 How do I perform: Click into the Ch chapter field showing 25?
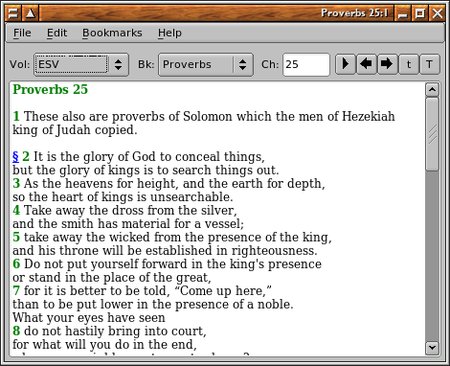point(306,64)
